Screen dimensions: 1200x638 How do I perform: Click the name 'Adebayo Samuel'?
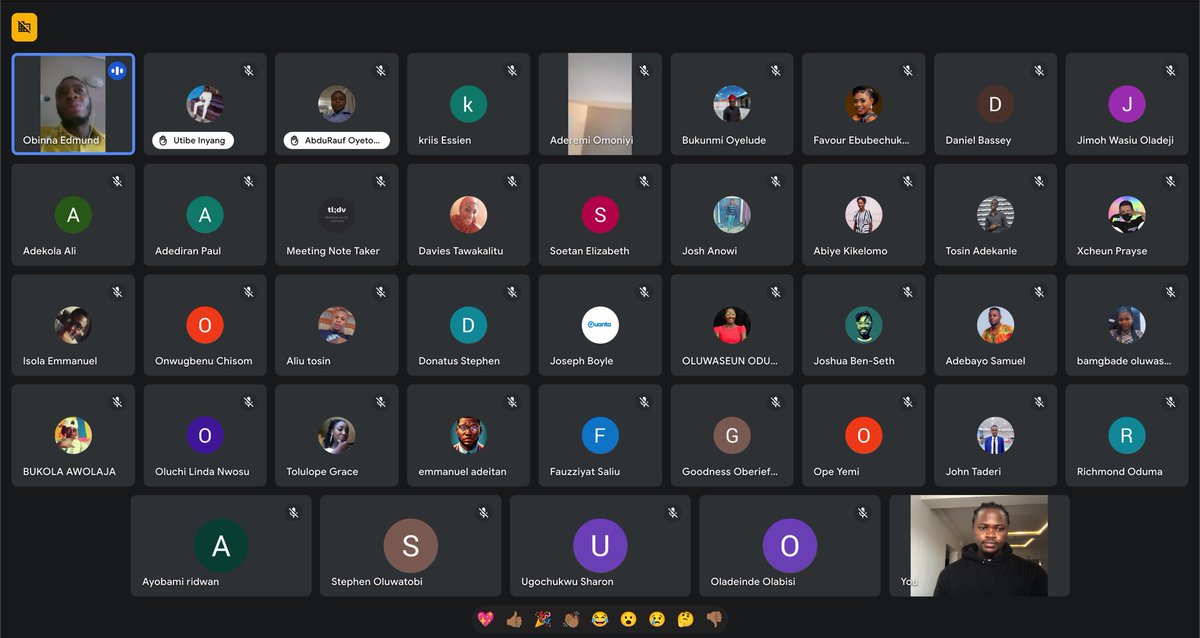tap(986, 361)
